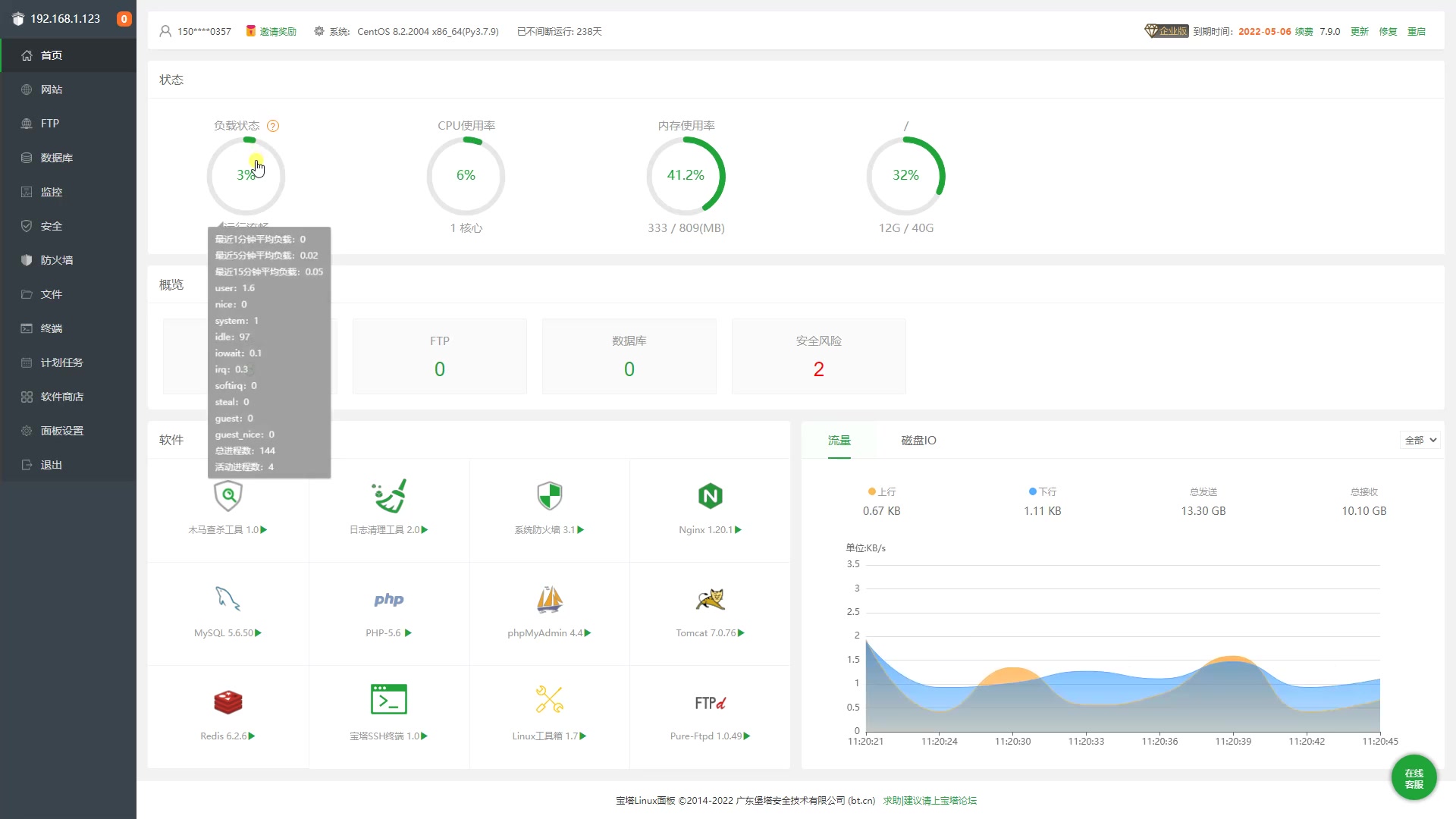The image size is (1456, 819).
Task: Open the Nginx 1.20.1 software icon
Action: pyautogui.click(x=710, y=497)
